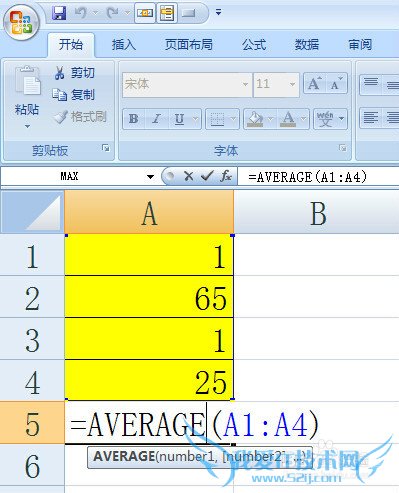Open borders options dropdown arrow

[x=234, y=119]
